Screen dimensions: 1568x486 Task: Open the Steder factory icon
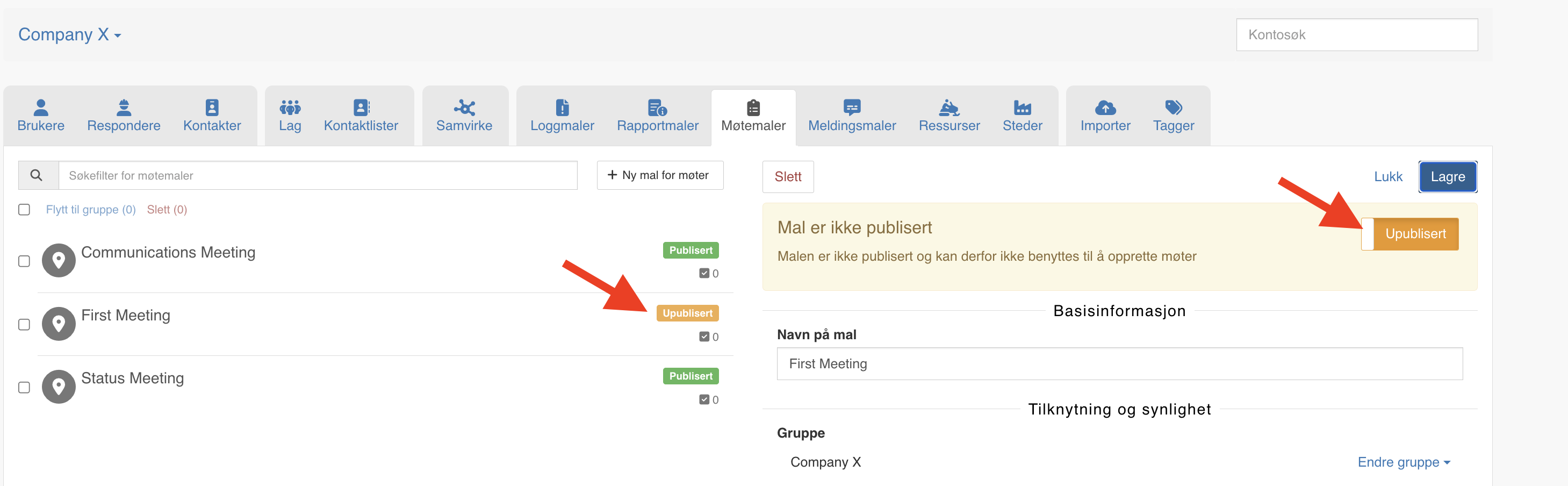(x=1023, y=107)
